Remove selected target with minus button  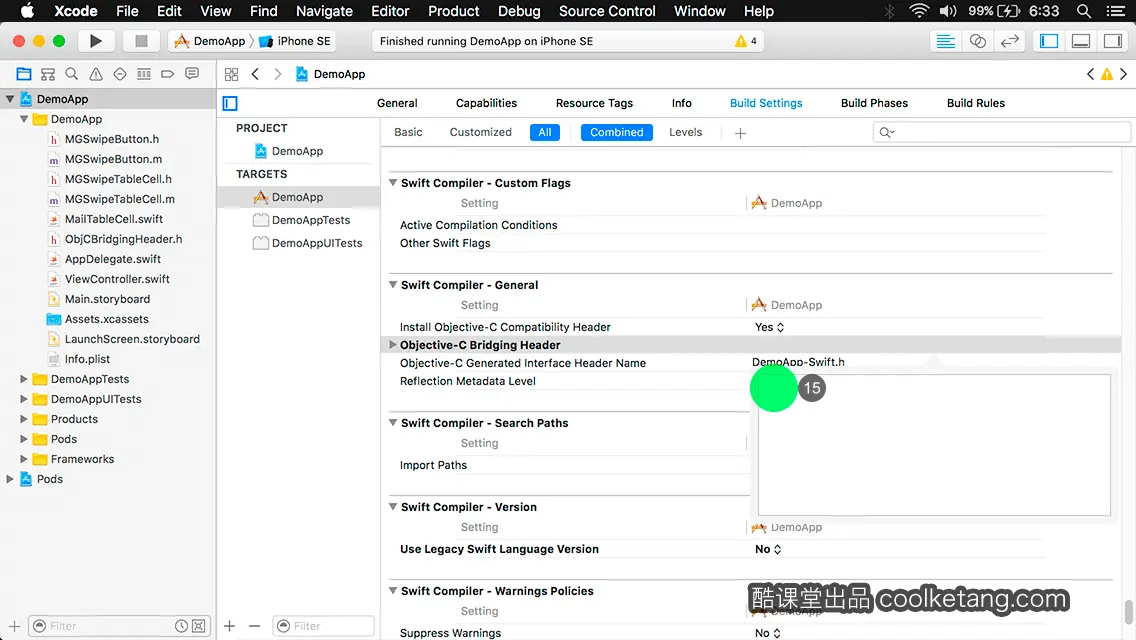coord(254,626)
